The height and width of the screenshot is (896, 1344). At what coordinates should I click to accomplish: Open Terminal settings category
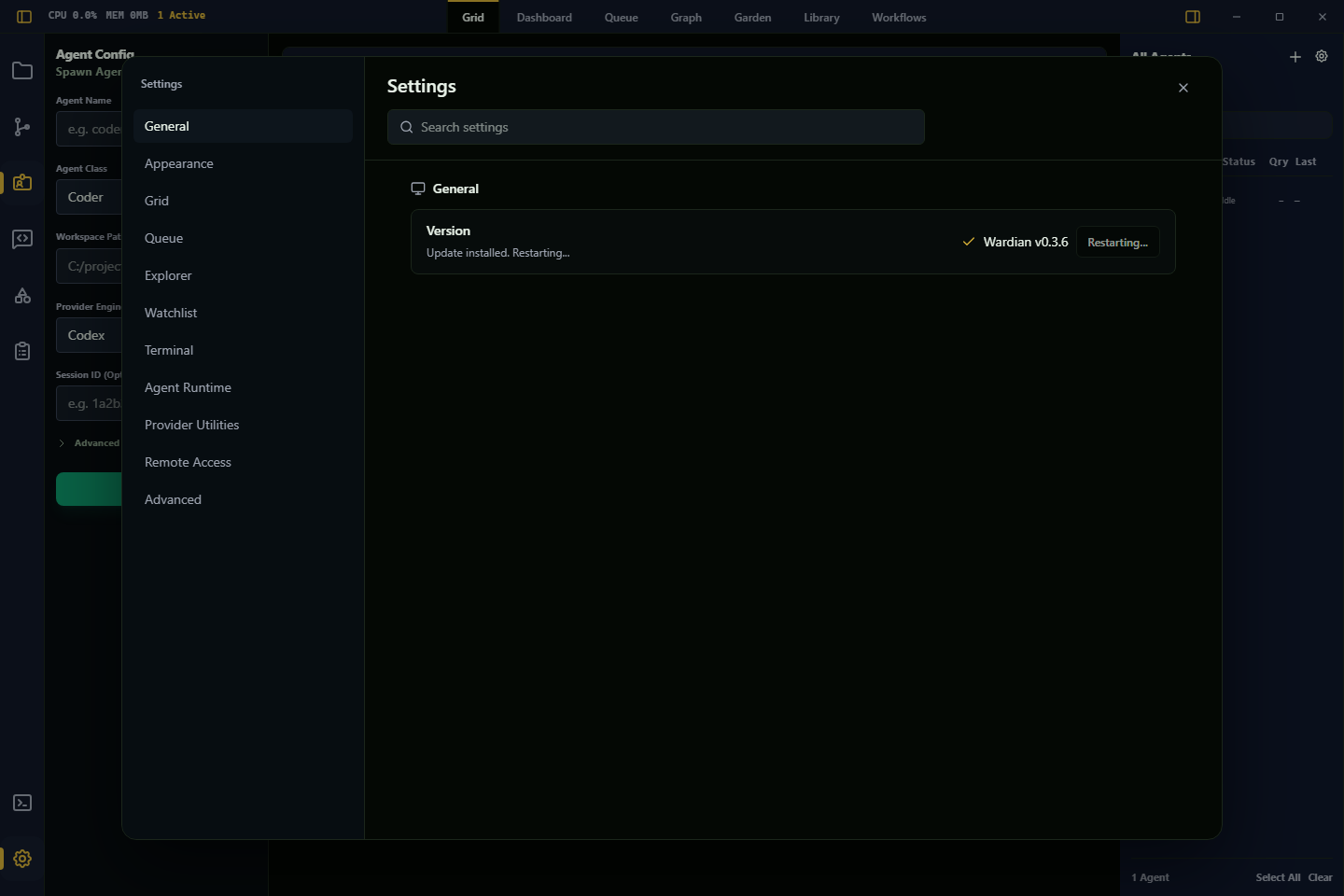pos(243,350)
